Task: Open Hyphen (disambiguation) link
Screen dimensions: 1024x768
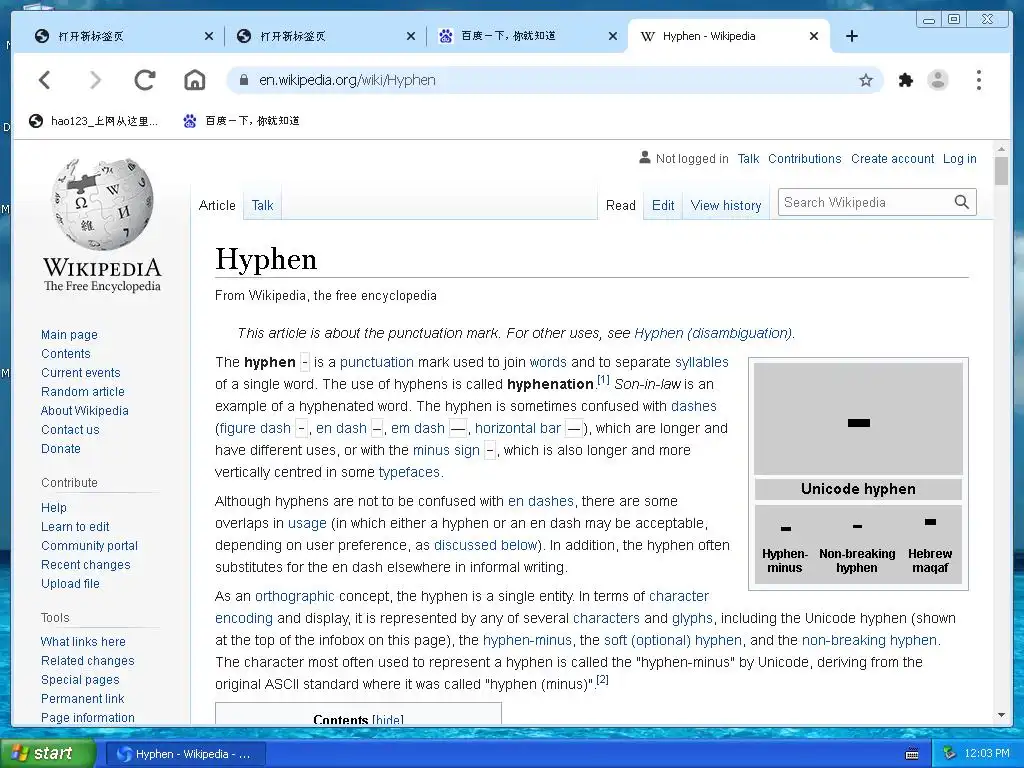Action: tap(713, 333)
